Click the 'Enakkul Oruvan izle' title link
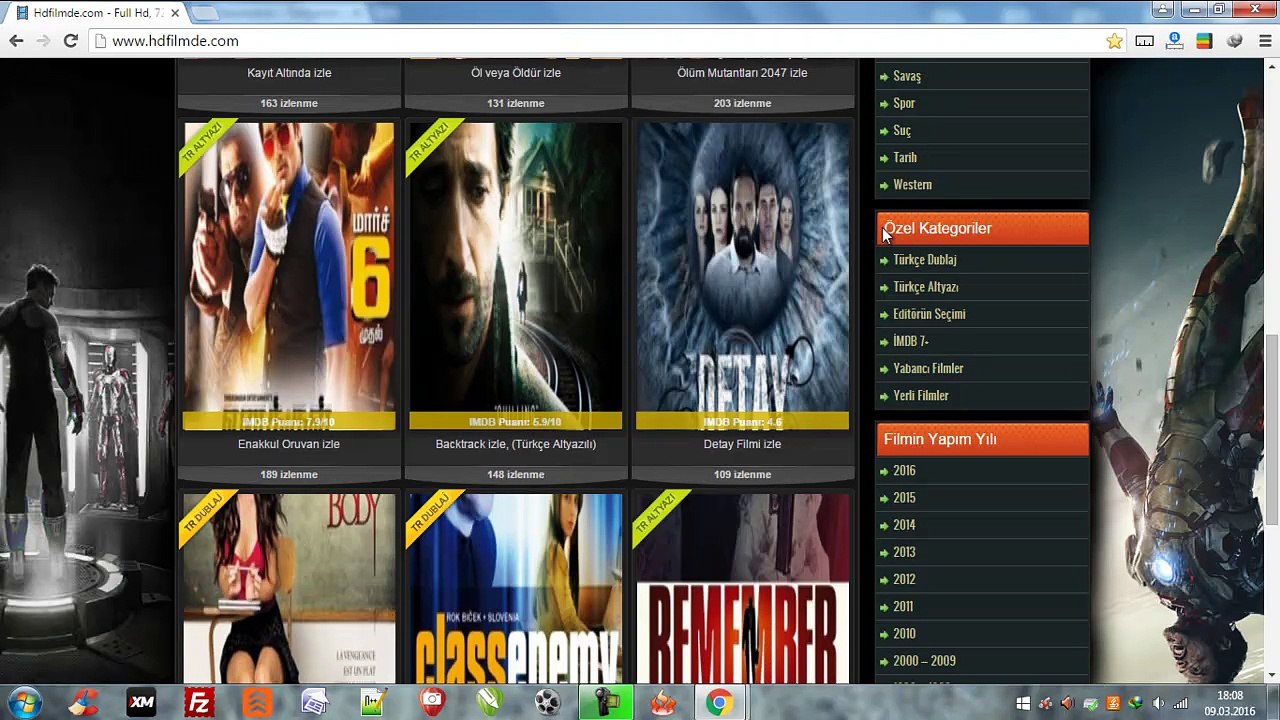 tap(289, 444)
